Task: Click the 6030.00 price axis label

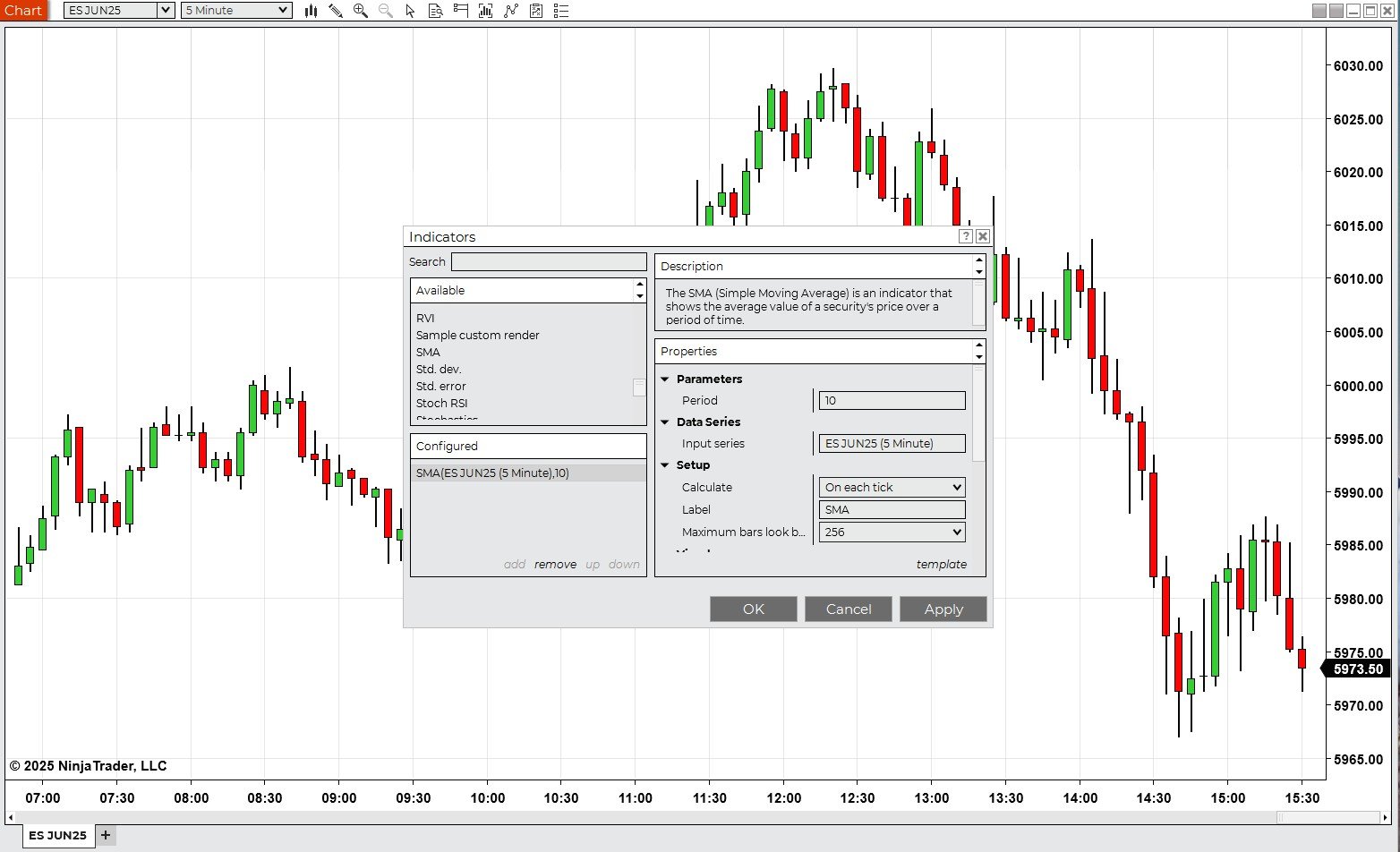Action: [x=1358, y=66]
